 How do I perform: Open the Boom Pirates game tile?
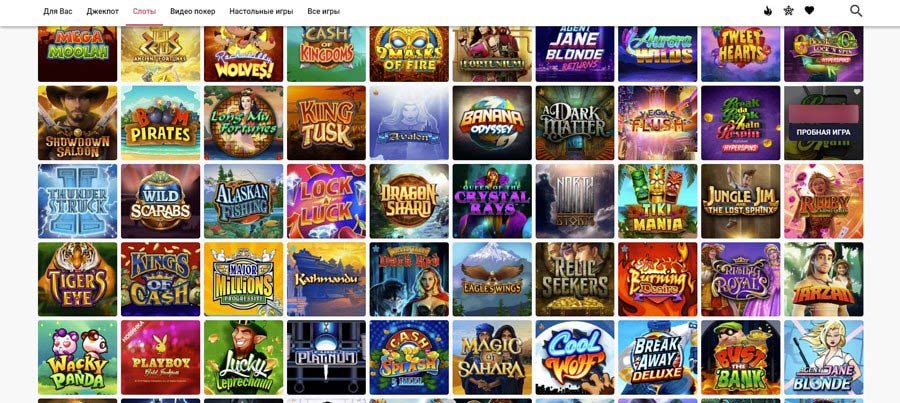tap(161, 123)
